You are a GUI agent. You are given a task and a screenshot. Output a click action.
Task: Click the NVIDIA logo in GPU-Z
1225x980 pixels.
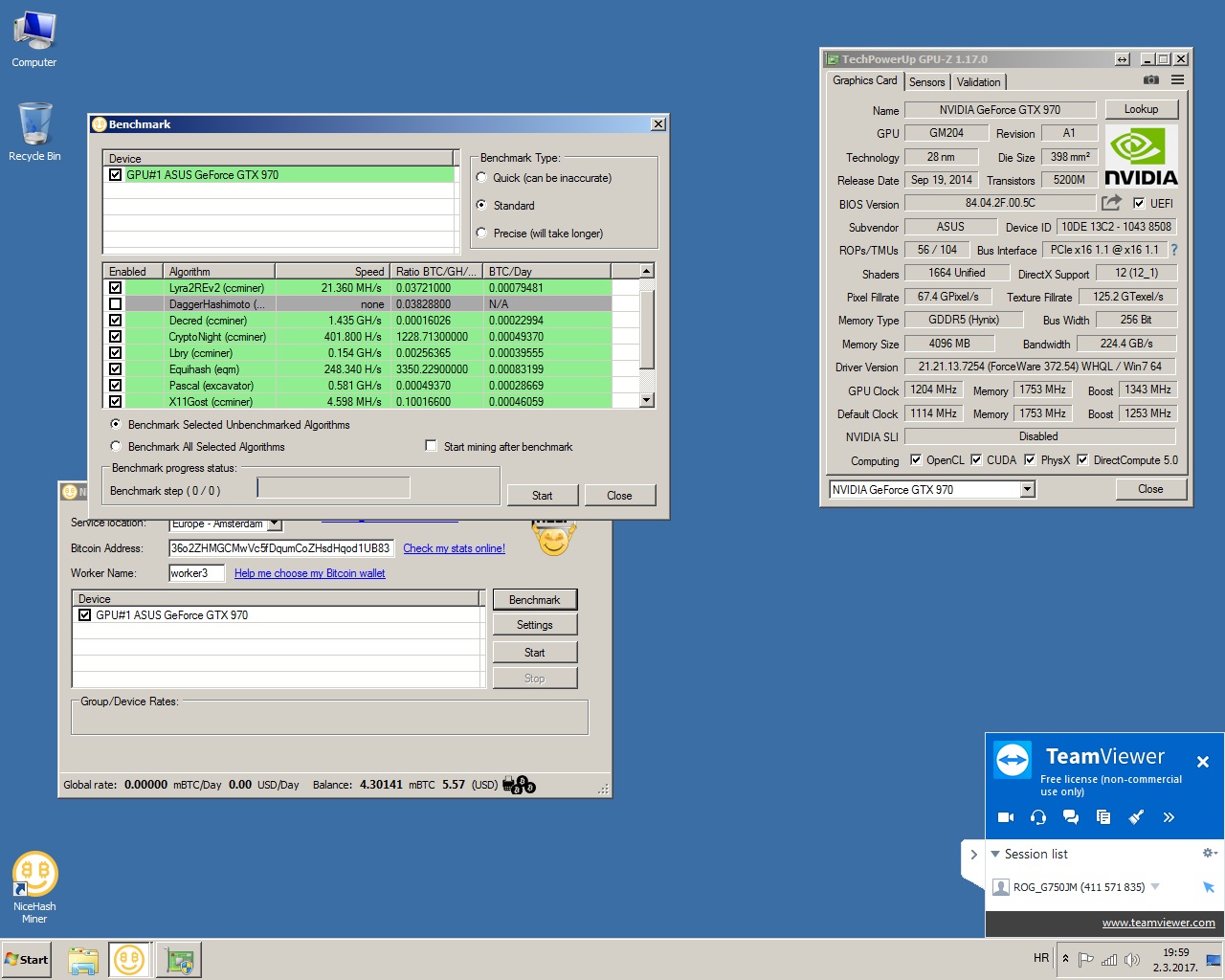click(1142, 156)
